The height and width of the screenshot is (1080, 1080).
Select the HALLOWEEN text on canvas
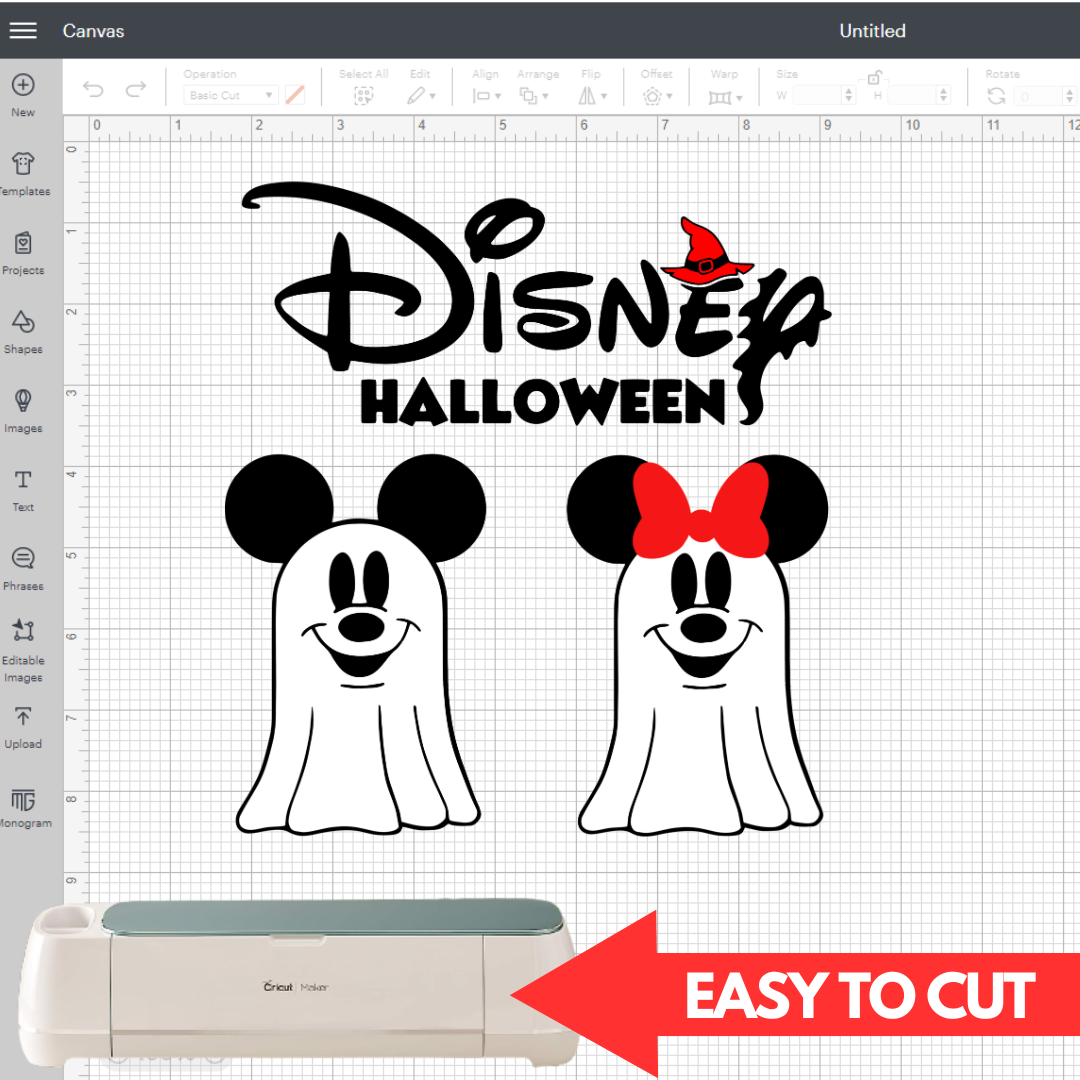(543, 402)
